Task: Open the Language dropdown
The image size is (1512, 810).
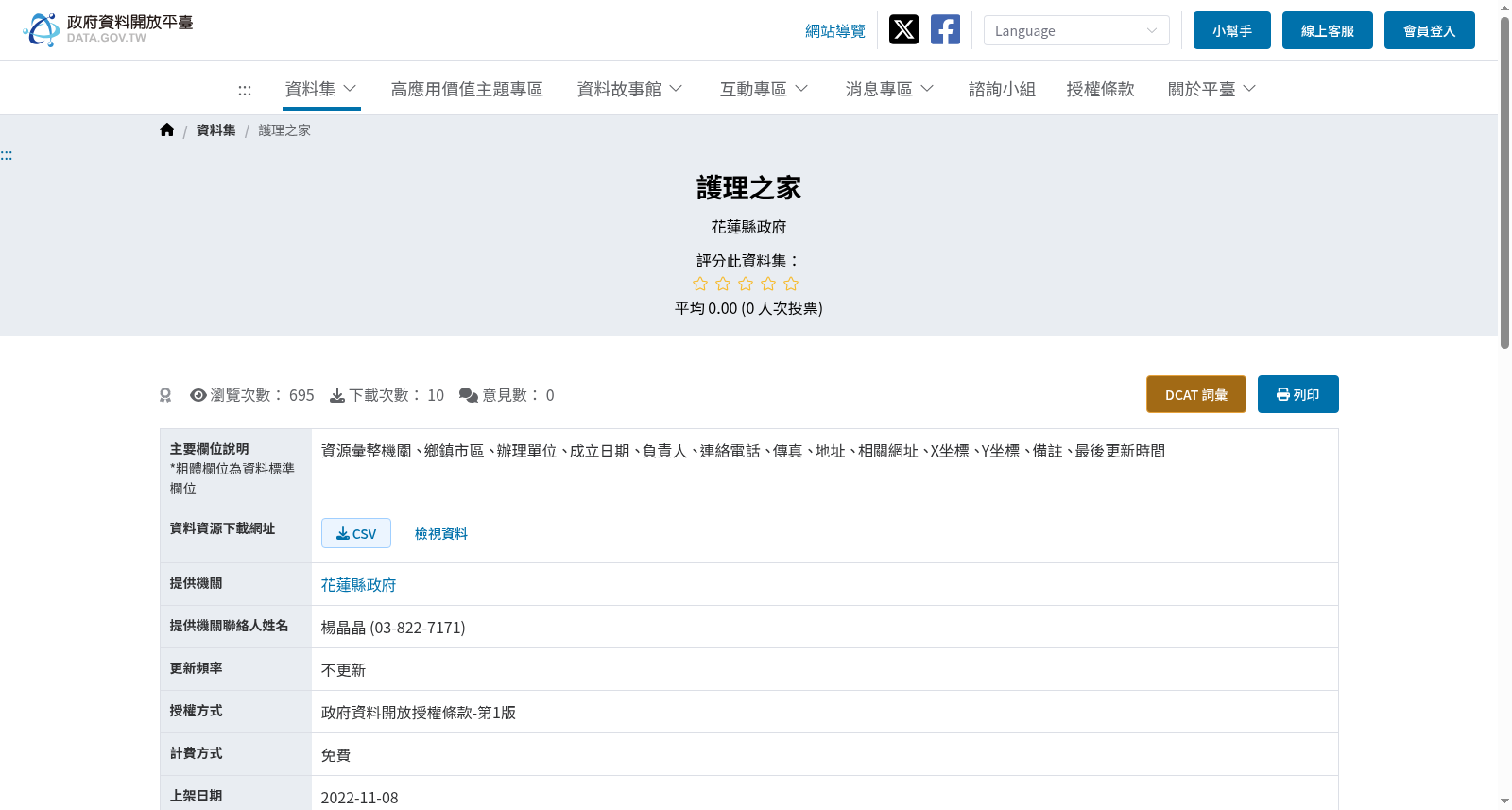Action: click(x=1076, y=30)
